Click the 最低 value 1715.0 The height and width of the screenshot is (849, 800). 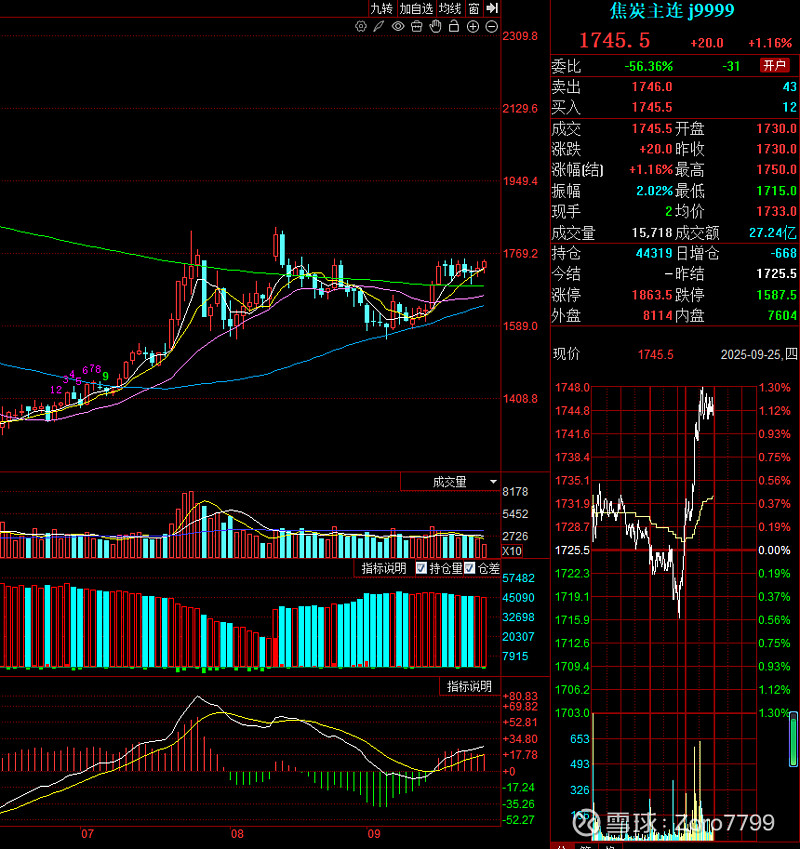click(776, 191)
